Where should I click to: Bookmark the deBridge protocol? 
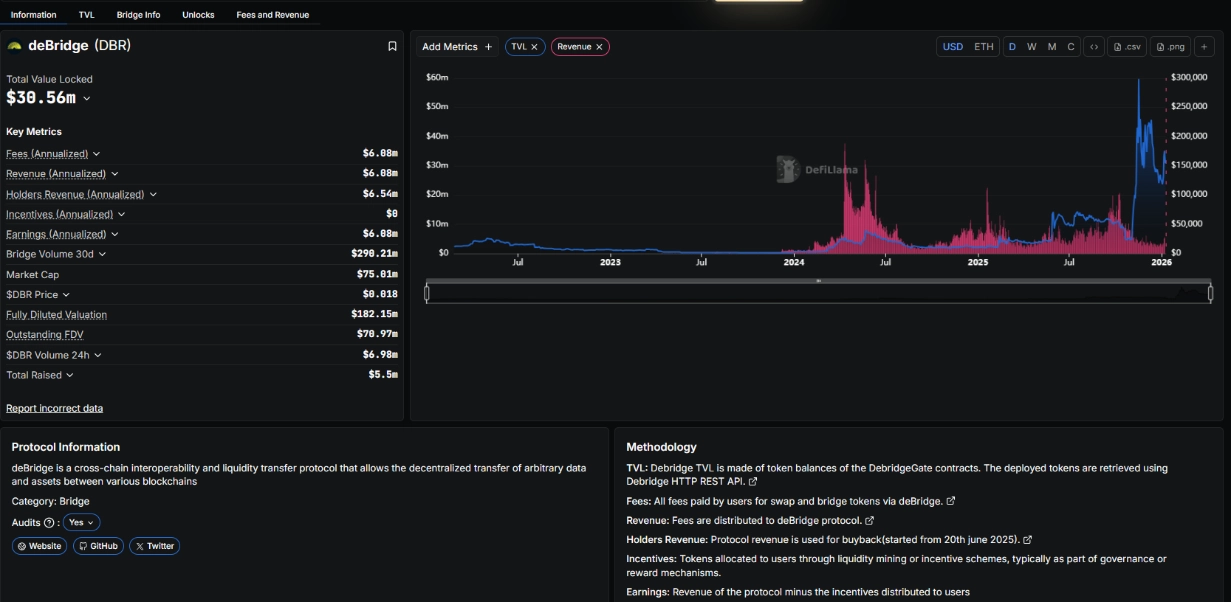coord(392,46)
